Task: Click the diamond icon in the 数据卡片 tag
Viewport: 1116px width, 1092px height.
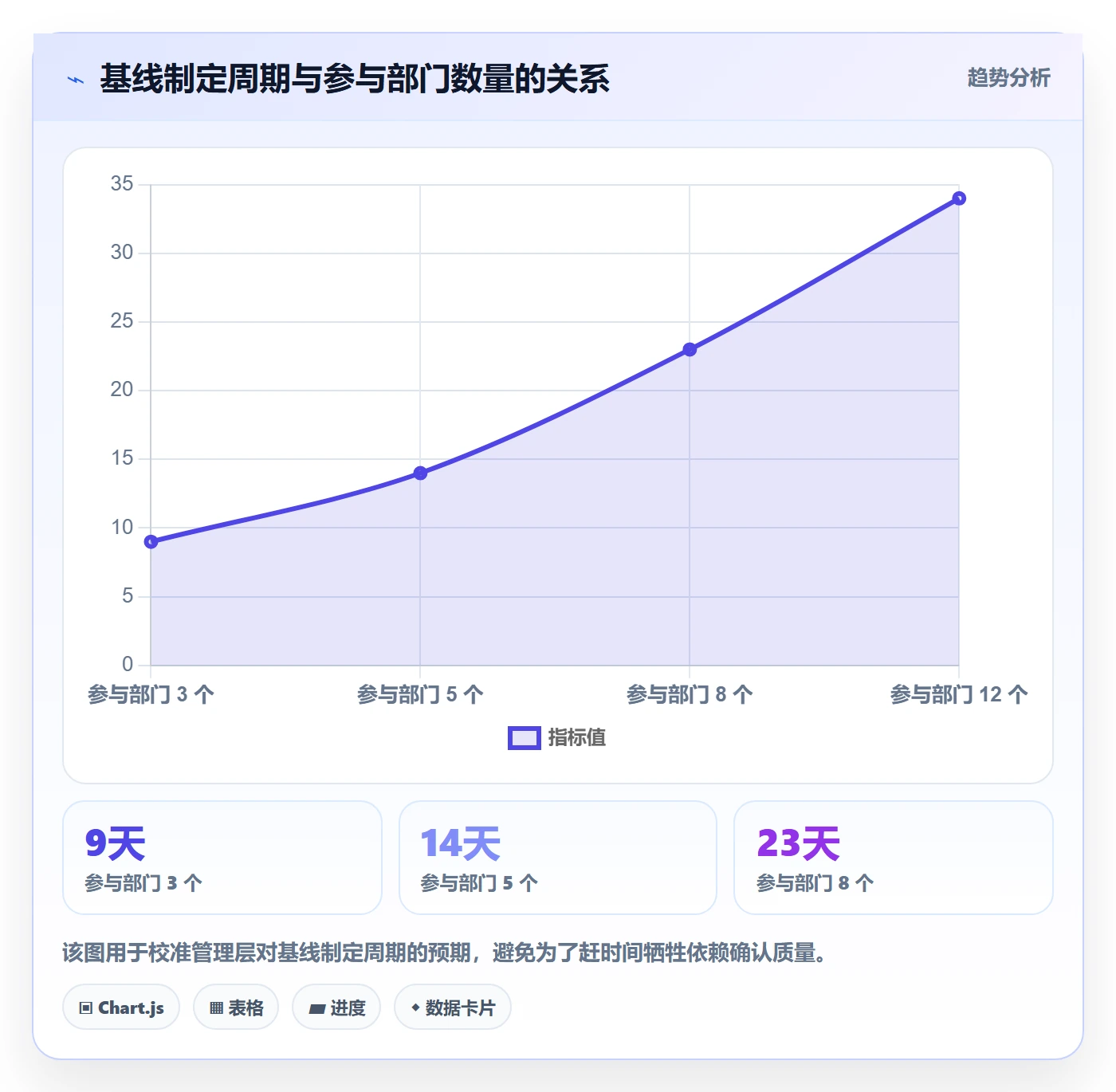Action: click(x=415, y=1008)
